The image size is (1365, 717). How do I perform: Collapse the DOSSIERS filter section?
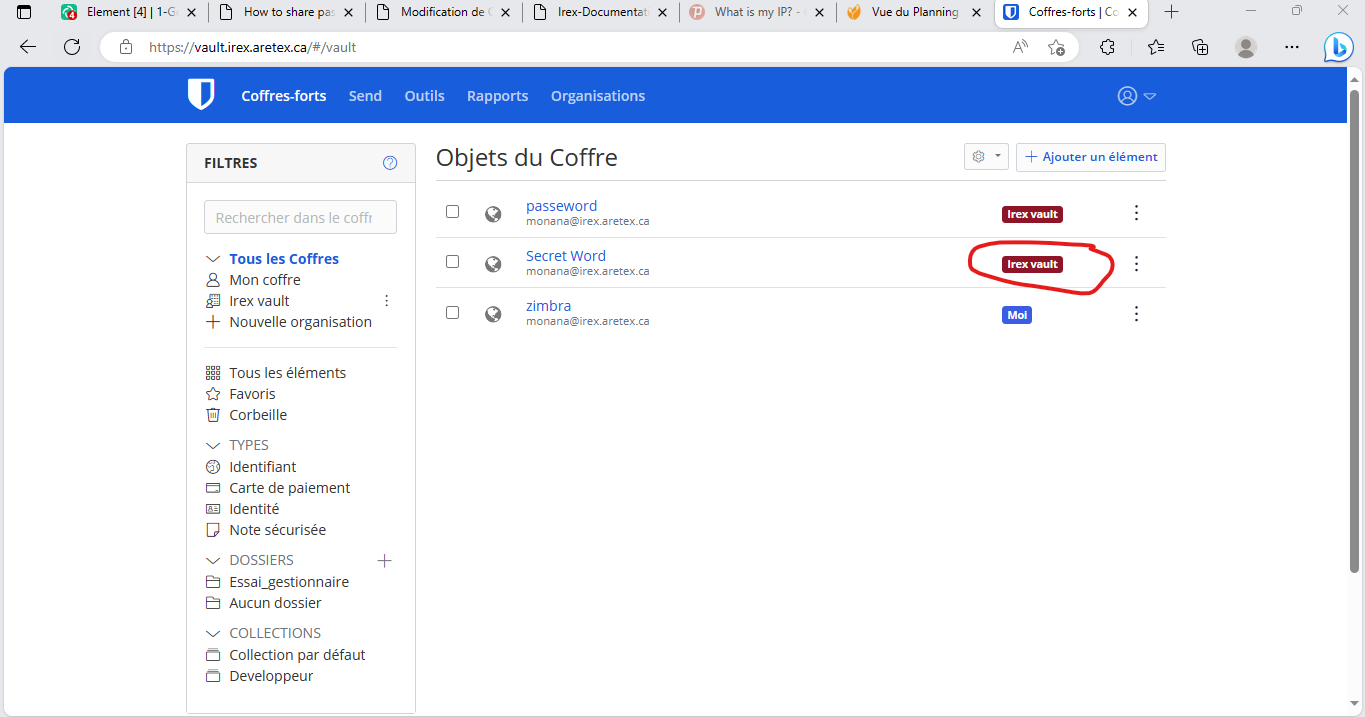pos(212,561)
